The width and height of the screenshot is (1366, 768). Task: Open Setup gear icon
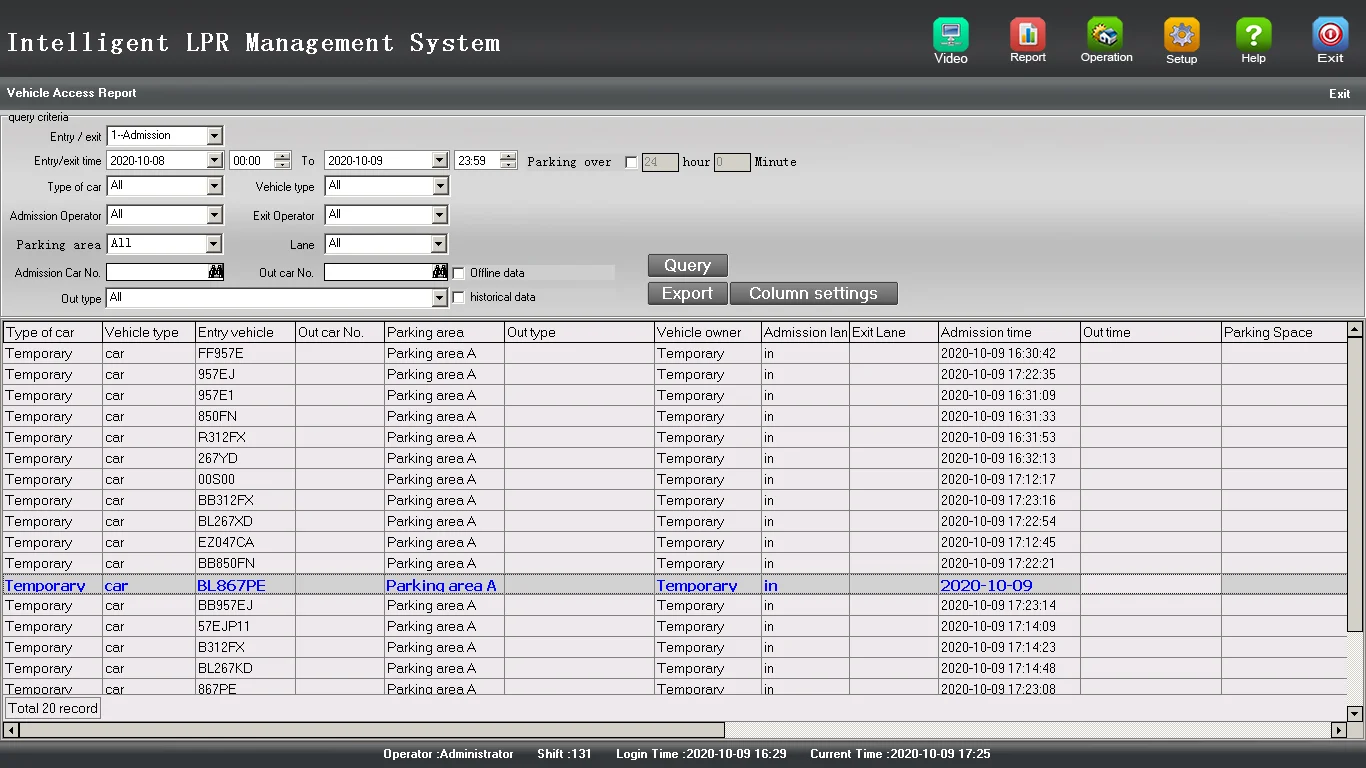(1181, 35)
